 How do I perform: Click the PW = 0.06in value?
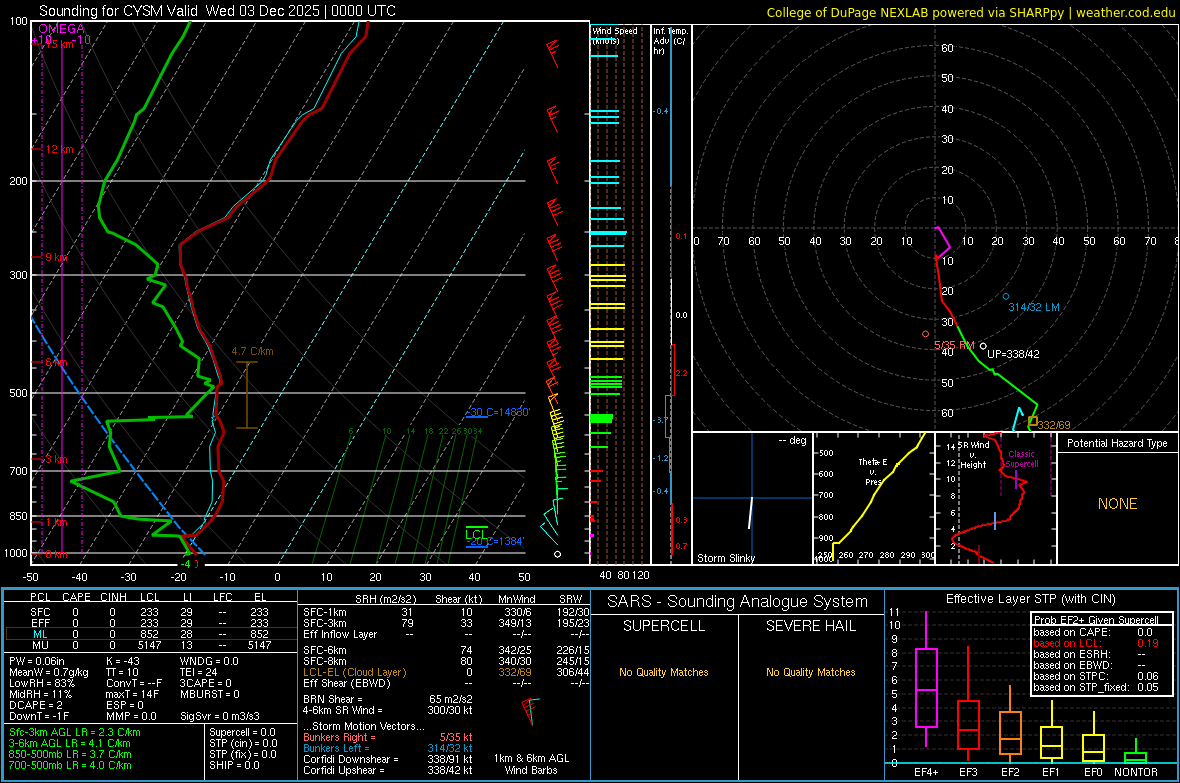click(37, 661)
